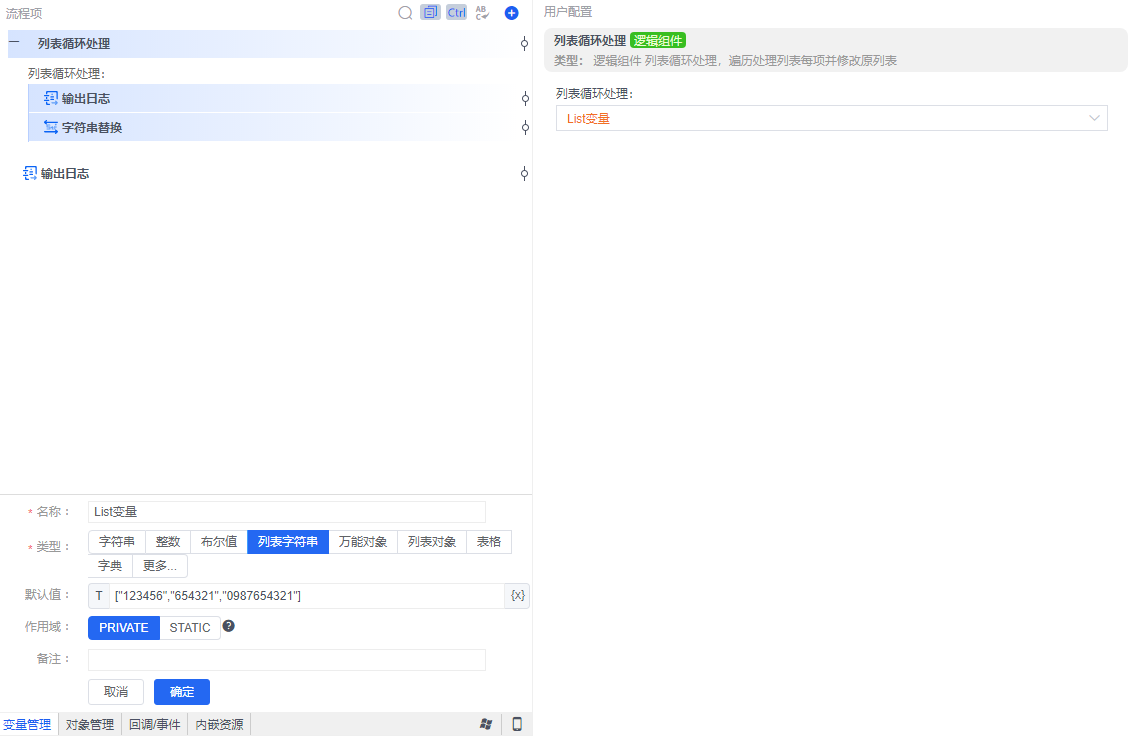Screen dimensions: 1132x736
Task: Click the {x} expression toggle on 默认值 field
Action: pos(517,595)
